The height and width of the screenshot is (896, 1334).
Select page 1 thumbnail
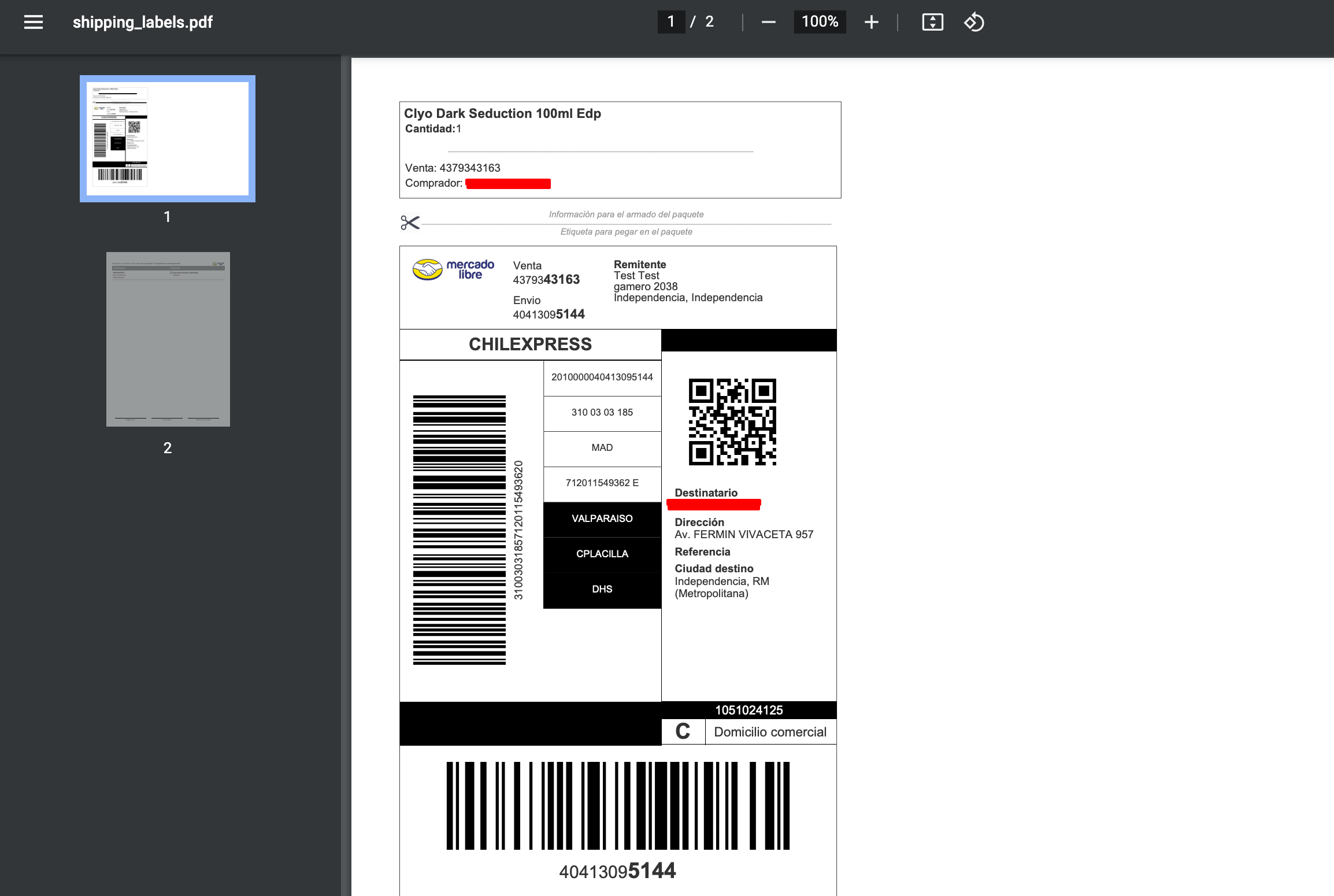(x=168, y=139)
